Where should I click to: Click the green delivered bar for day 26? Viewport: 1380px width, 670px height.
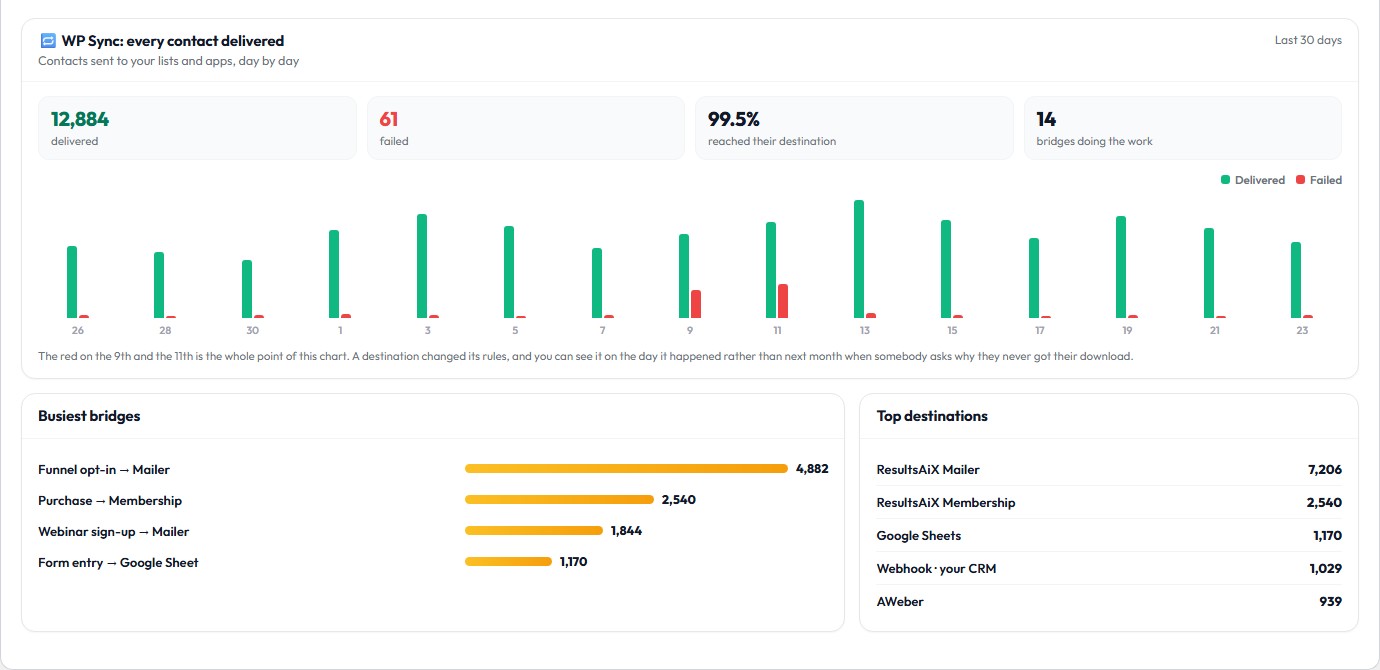tap(72, 282)
